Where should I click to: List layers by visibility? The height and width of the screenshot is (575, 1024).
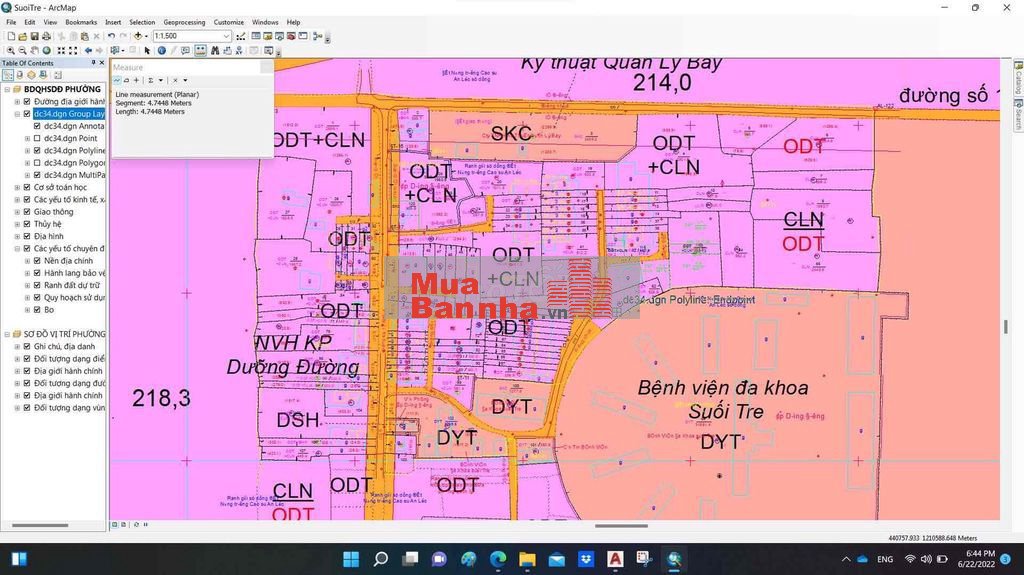(31, 75)
